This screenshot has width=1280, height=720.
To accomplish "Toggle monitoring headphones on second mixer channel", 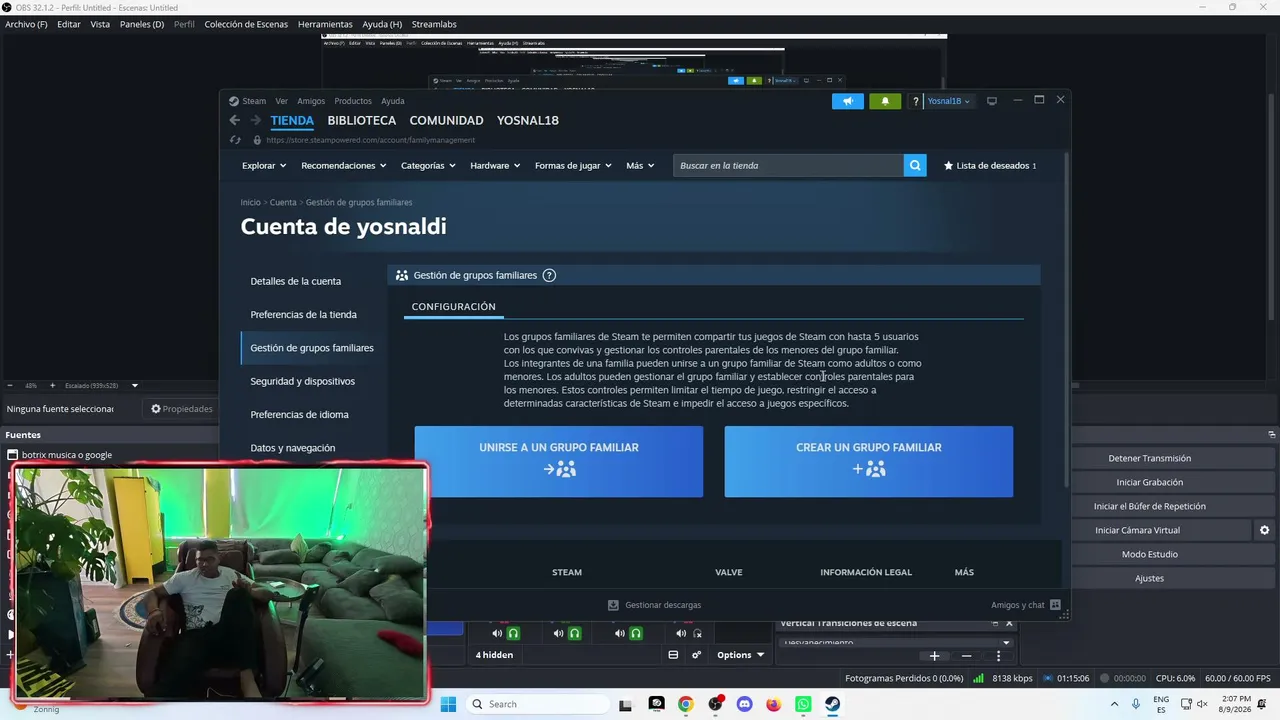I will click(575, 633).
